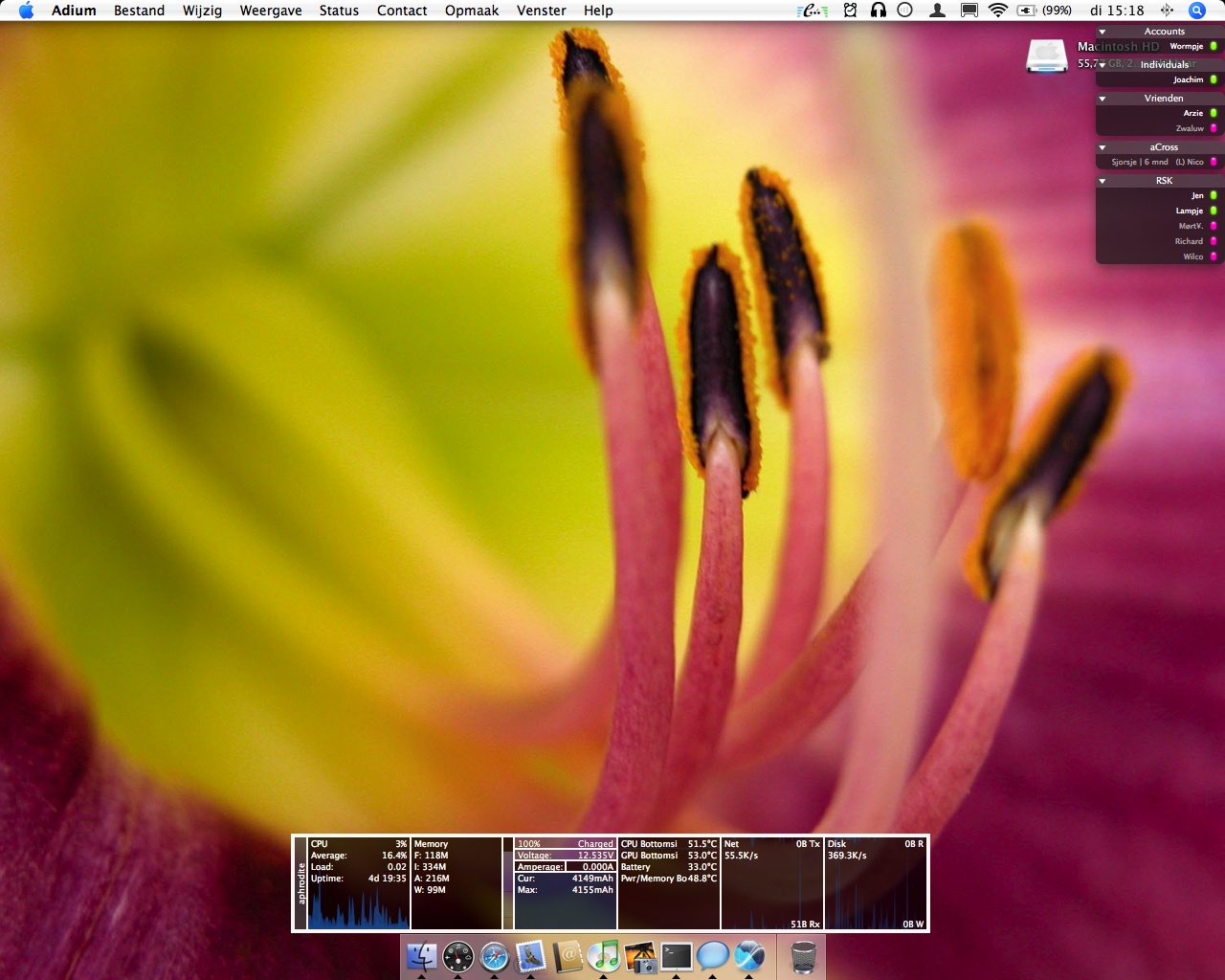Collapse the Vrienden contact group

(x=1102, y=99)
